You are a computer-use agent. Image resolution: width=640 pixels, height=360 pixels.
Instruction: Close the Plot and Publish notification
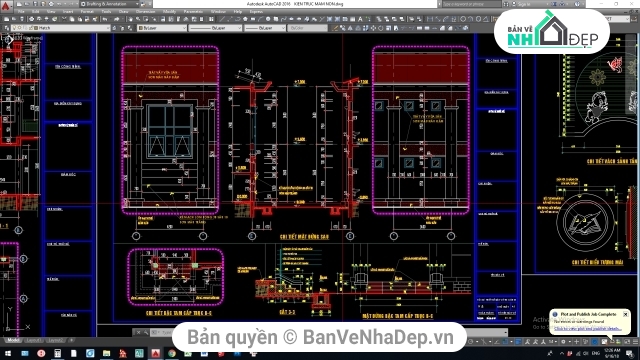point(625,314)
